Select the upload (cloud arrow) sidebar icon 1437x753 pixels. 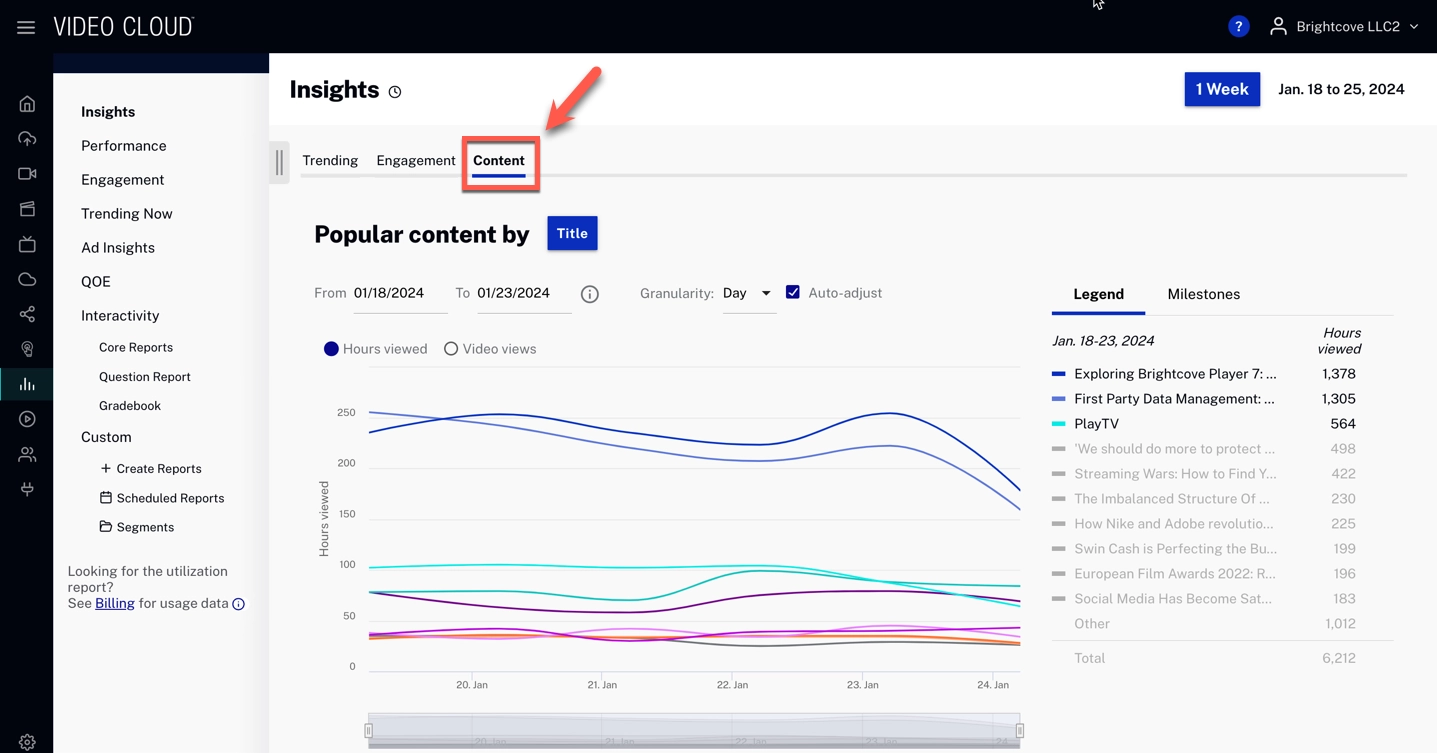click(27, 138)
